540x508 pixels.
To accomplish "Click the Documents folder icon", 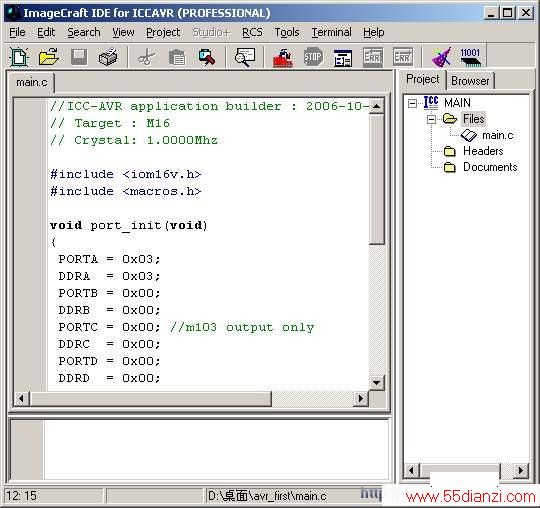I will tap(450, 167).
